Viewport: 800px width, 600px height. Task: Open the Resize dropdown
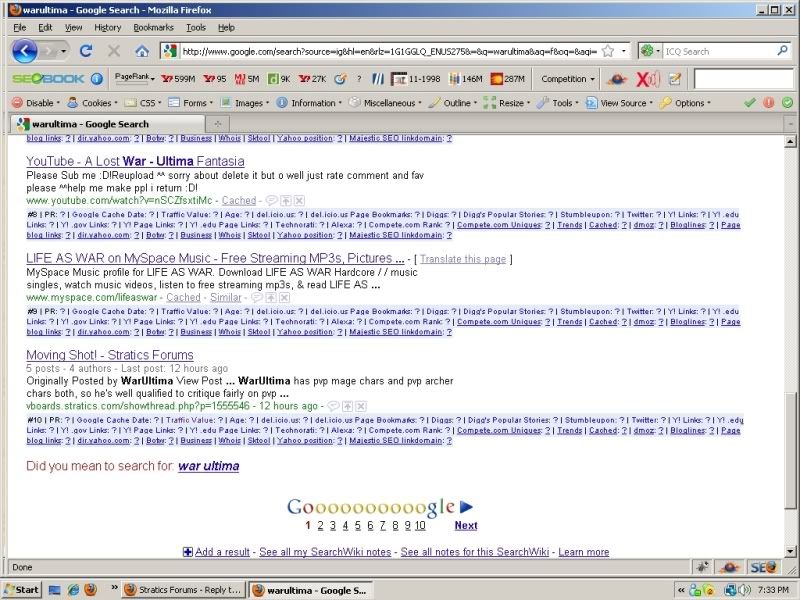tap(507, 103)
